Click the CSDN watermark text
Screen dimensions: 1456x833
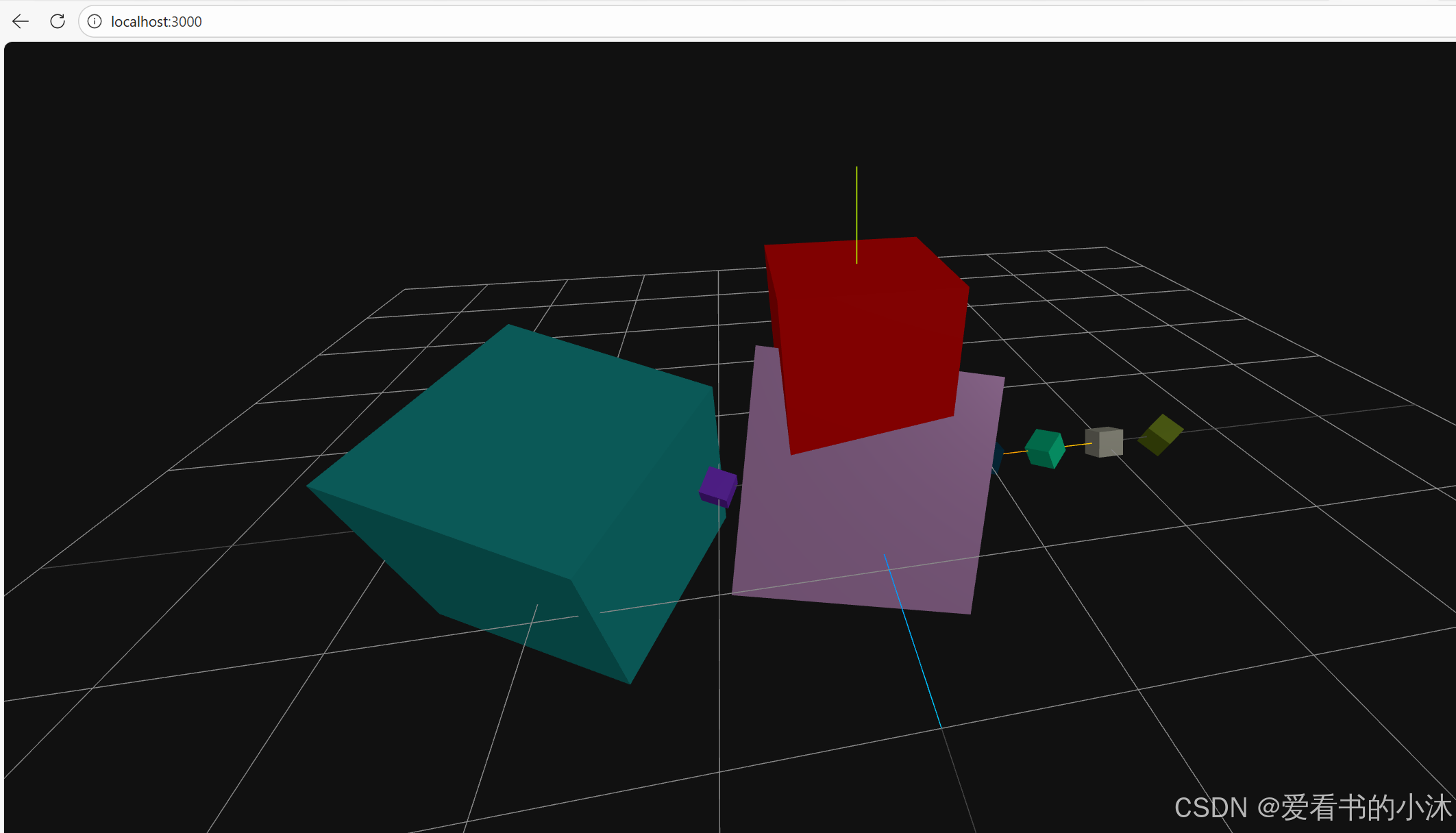pyautogui.click(x=1312, y=808)
